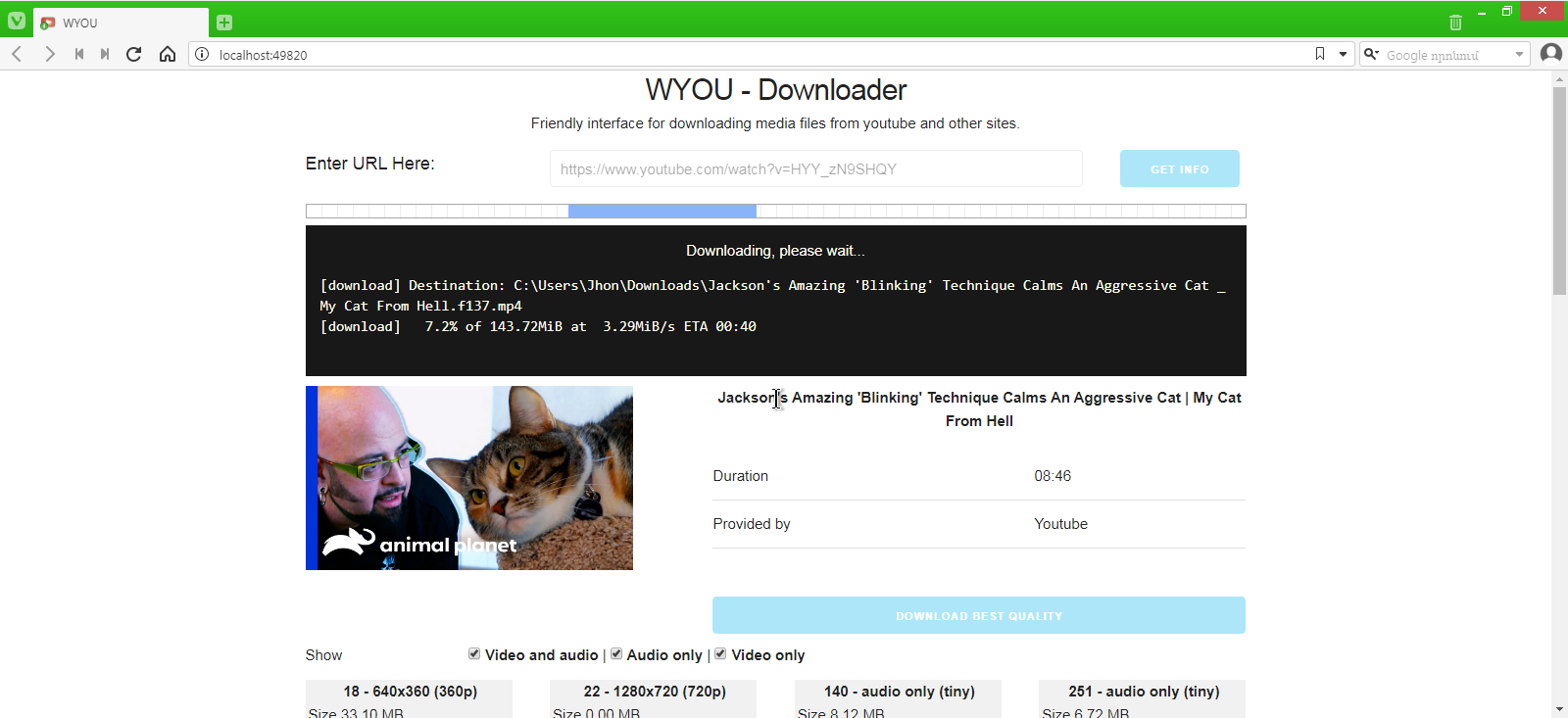Viewport: 1568px width, 718px height.
Task: Reload the current page
Action: (x=134, y=55)
